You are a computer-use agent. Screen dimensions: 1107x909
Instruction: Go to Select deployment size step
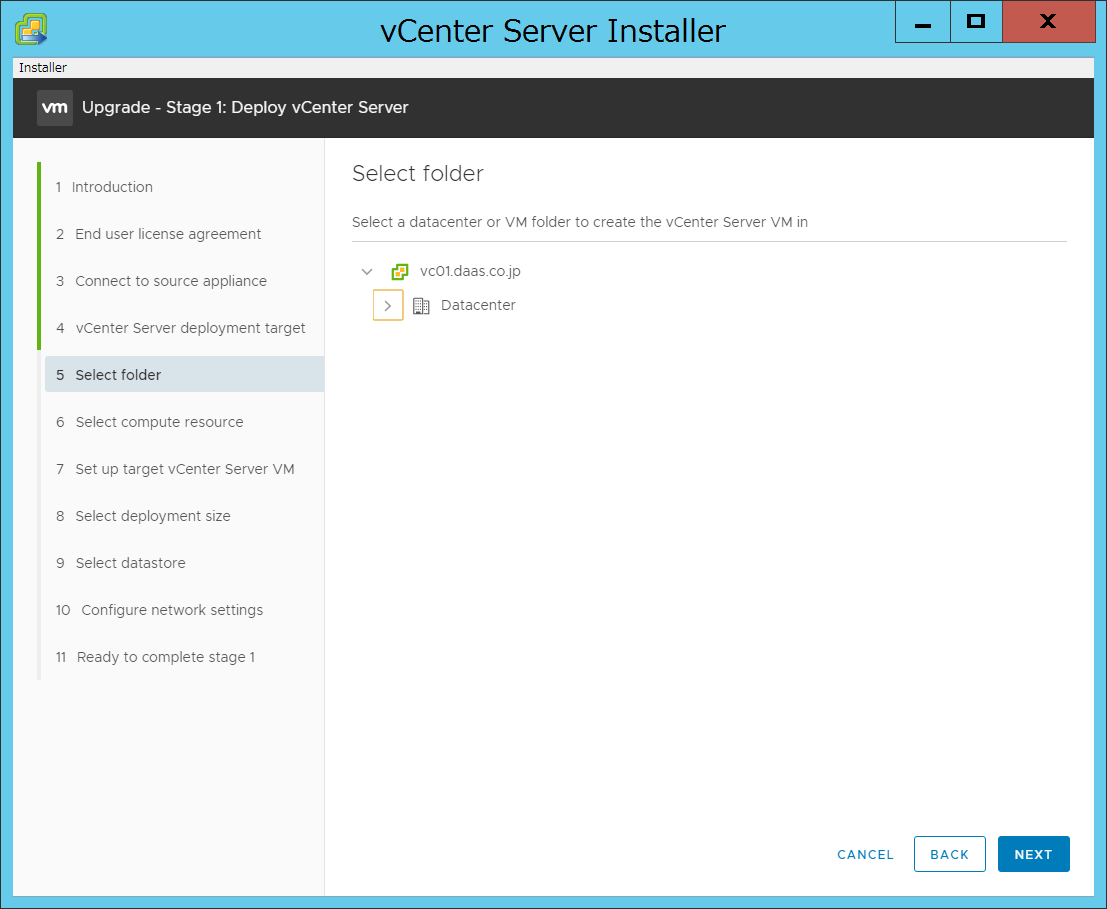tap(143, 516)
